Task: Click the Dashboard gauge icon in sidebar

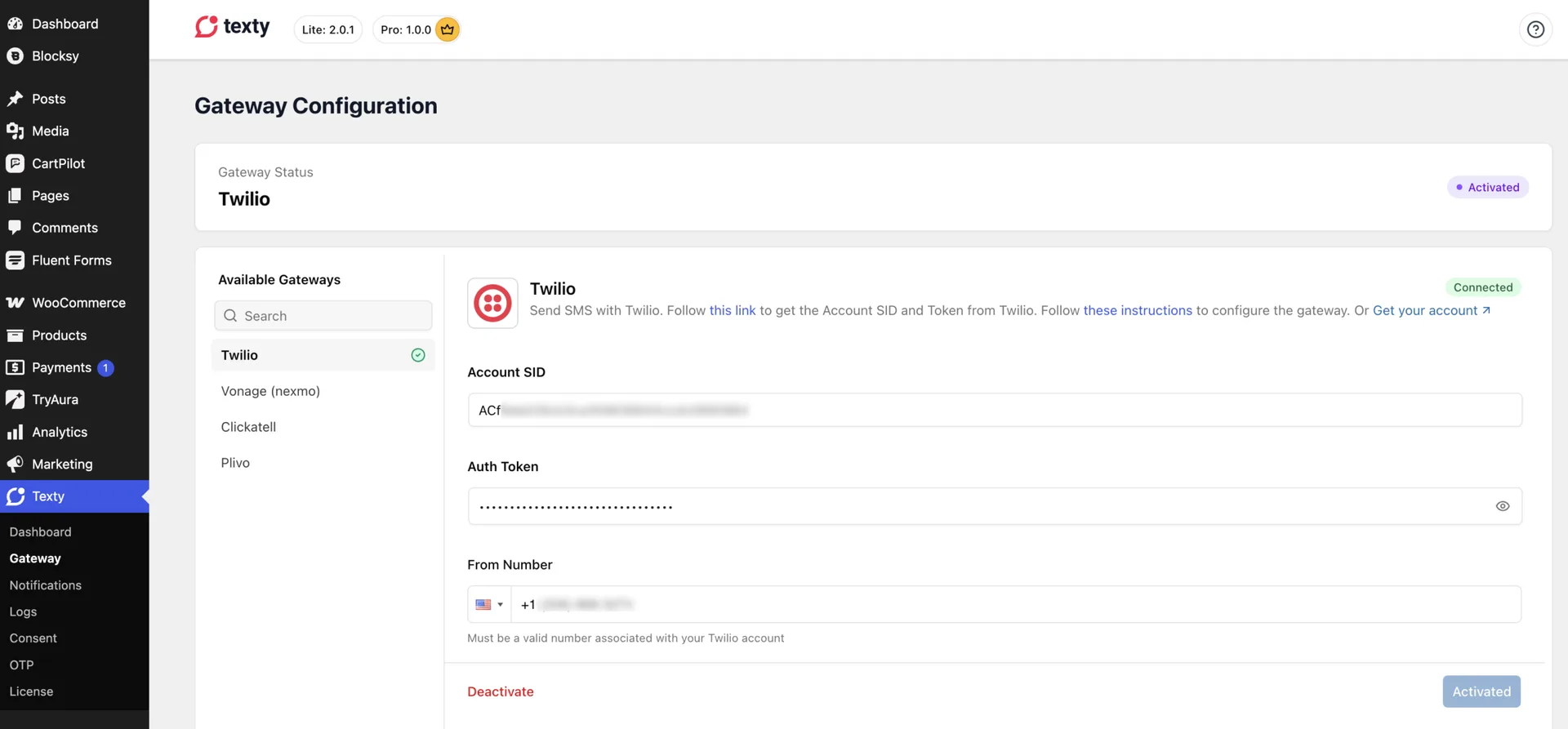Action: tap(15, 24)
